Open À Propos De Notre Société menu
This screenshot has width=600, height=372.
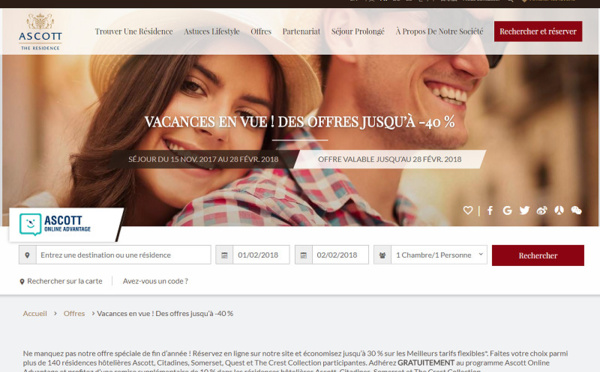point(439,31)
